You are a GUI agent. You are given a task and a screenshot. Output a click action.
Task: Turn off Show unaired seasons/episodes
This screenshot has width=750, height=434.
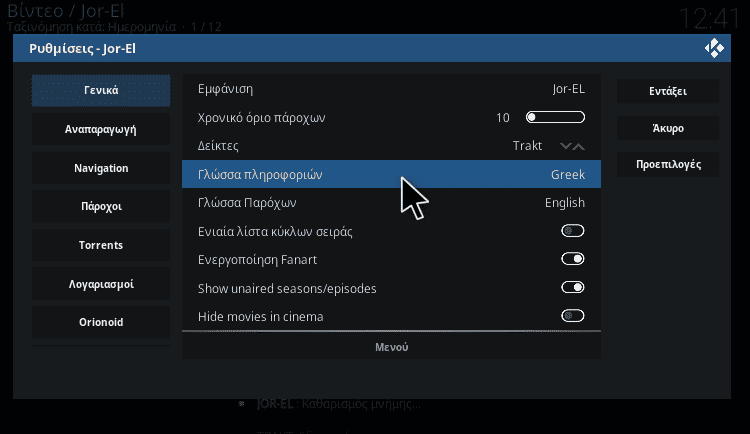click(x=573, y=288)
